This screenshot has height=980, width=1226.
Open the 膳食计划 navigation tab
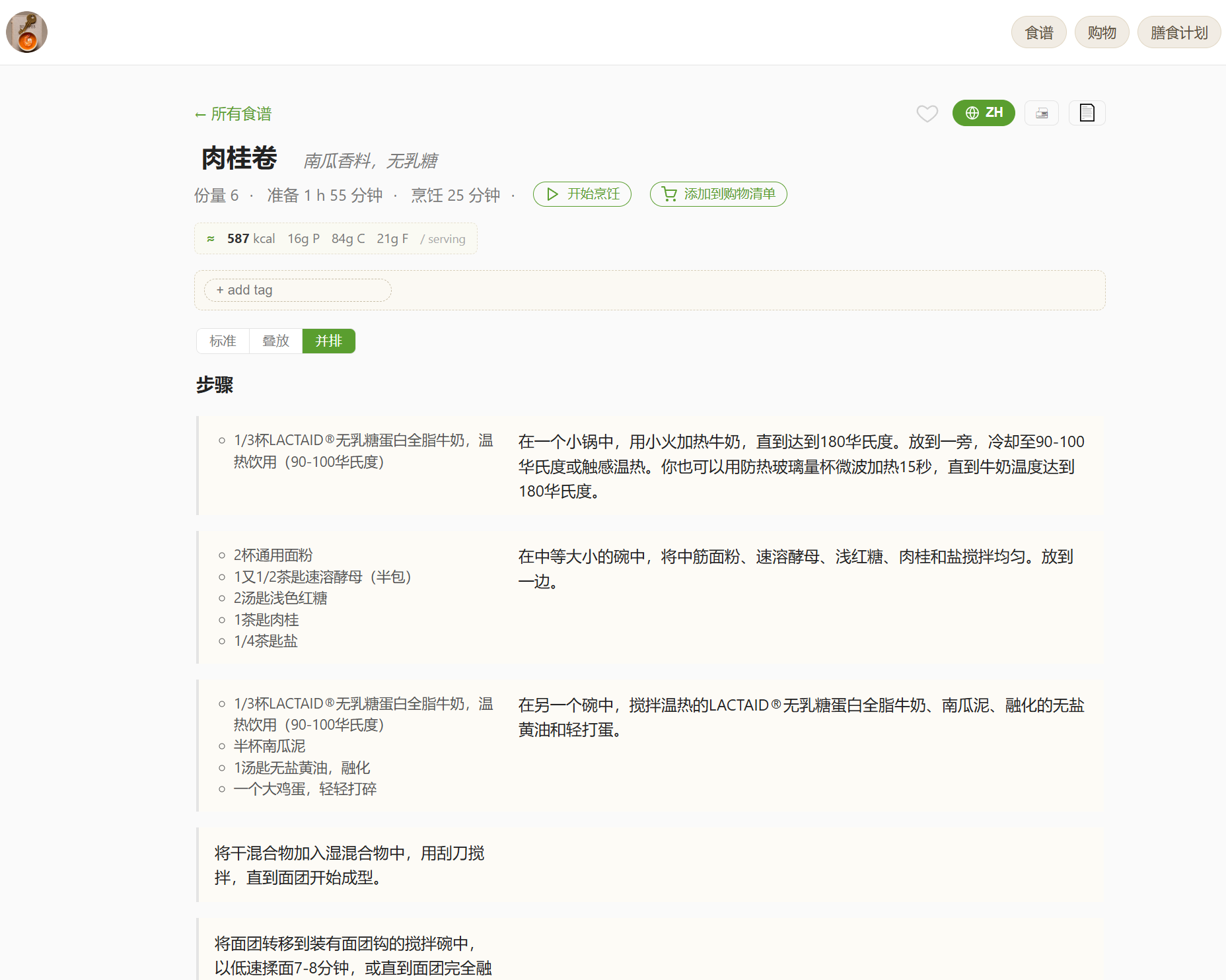pyautogui.click(x=1178, y=31)
